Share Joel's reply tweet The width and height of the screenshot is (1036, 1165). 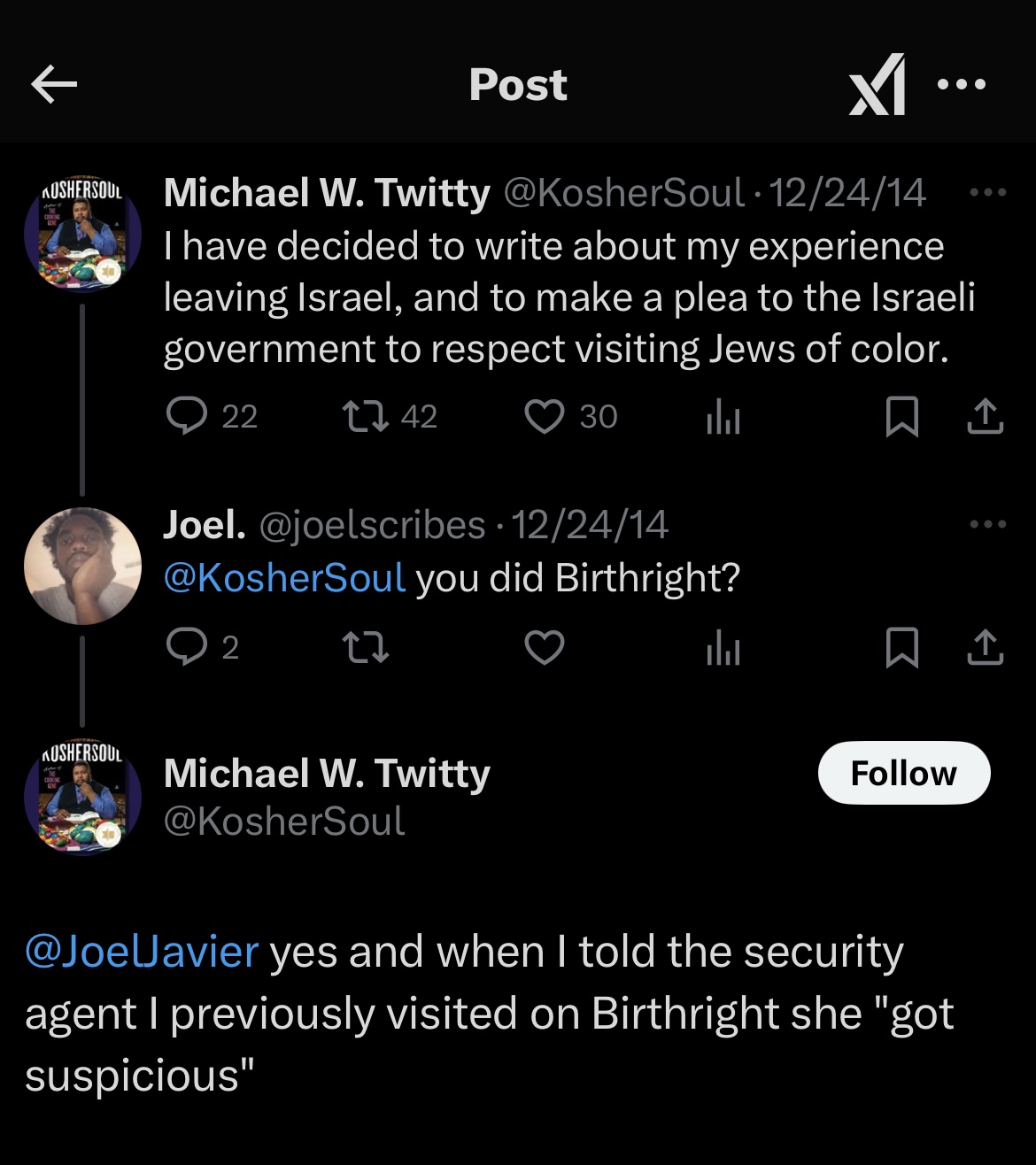pyautogui.click(x=985, y=647)
